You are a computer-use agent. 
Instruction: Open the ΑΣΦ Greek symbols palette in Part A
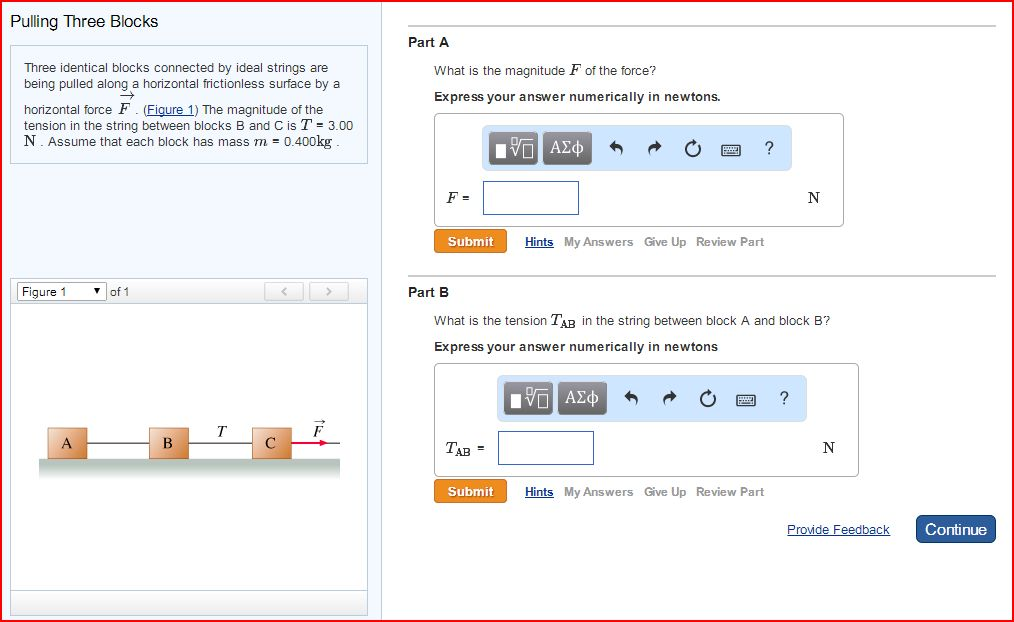click(566, 148)
